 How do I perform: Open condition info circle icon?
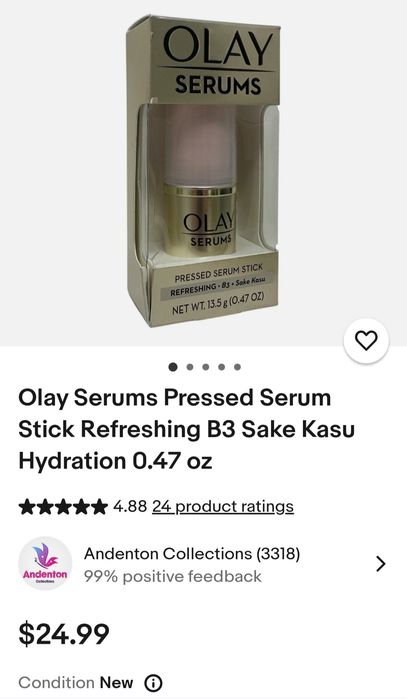(x=153, y=683)
